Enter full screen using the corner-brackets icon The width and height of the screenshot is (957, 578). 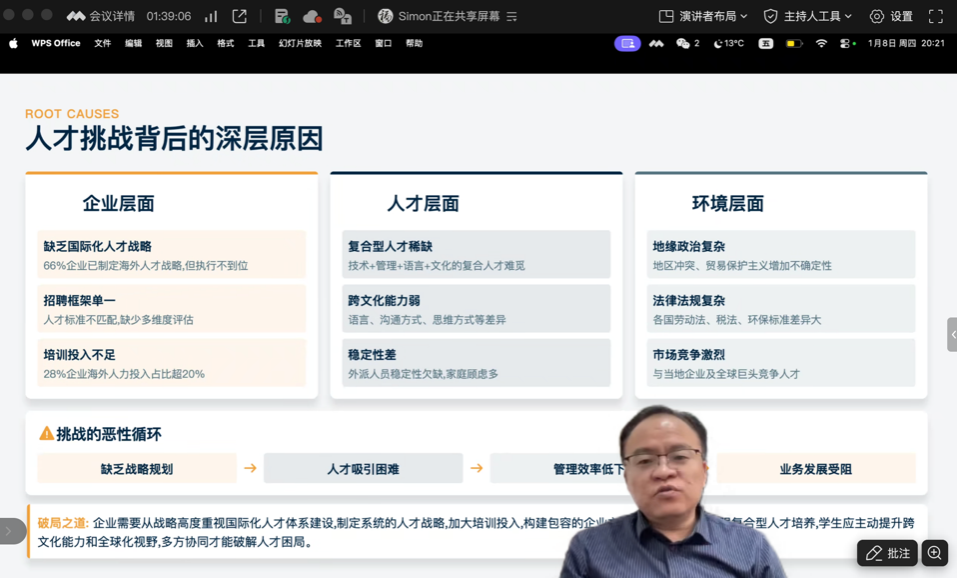coord(936,16)
